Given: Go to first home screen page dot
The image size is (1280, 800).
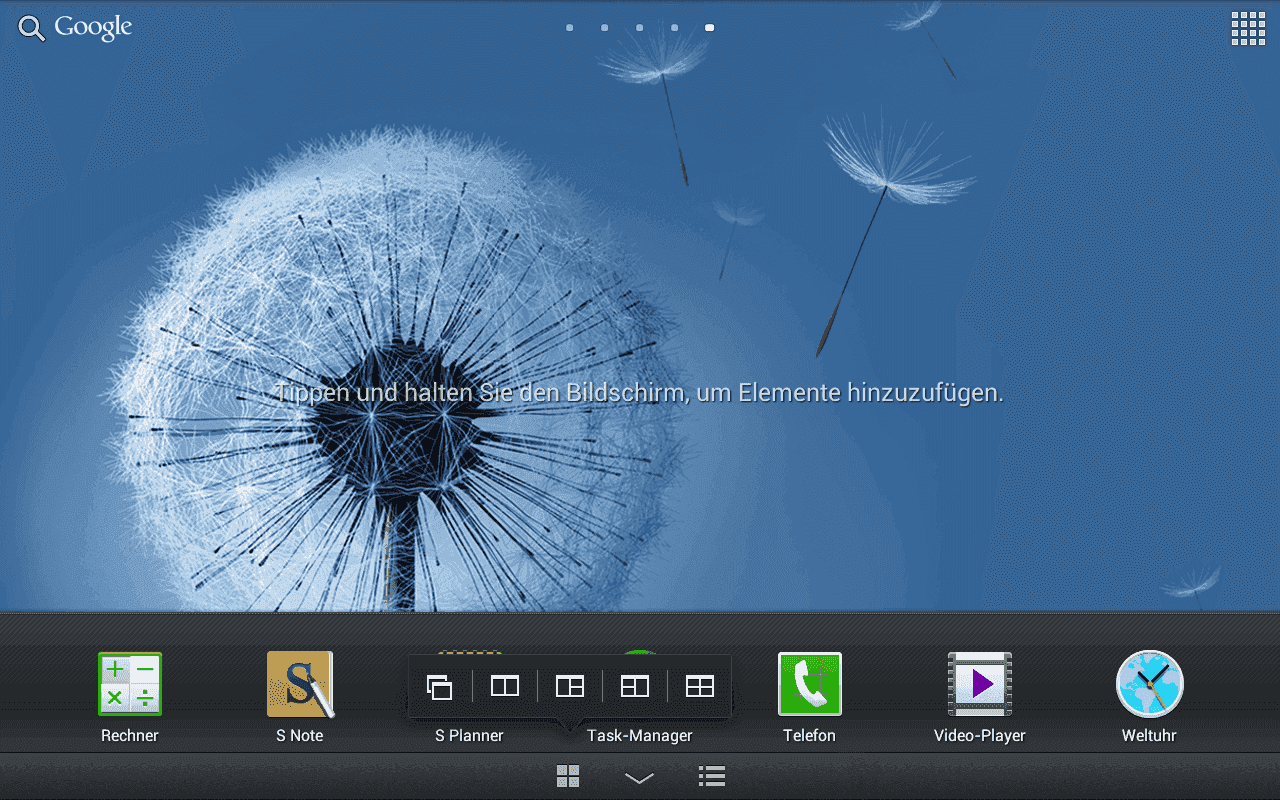Looking at the screenshot, I should coord(570,28).
